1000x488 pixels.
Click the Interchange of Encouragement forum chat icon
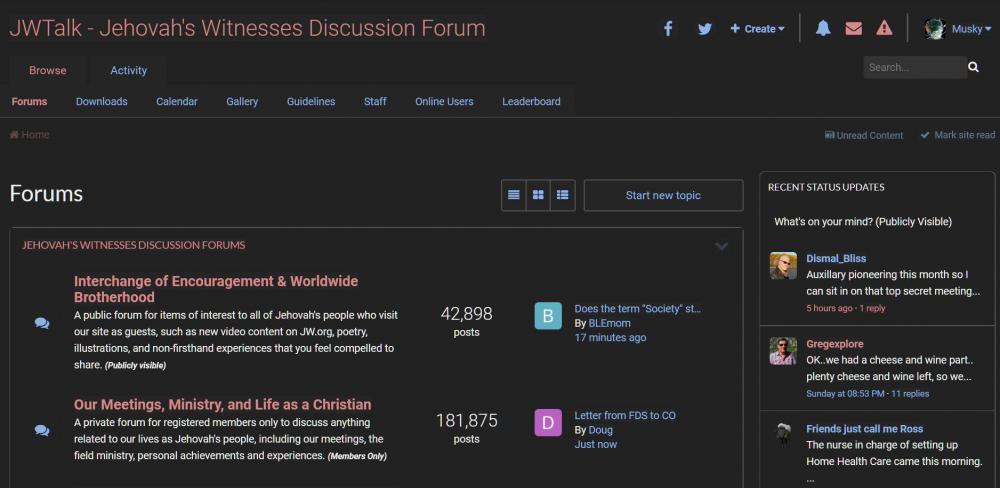(x=42, y=323)
